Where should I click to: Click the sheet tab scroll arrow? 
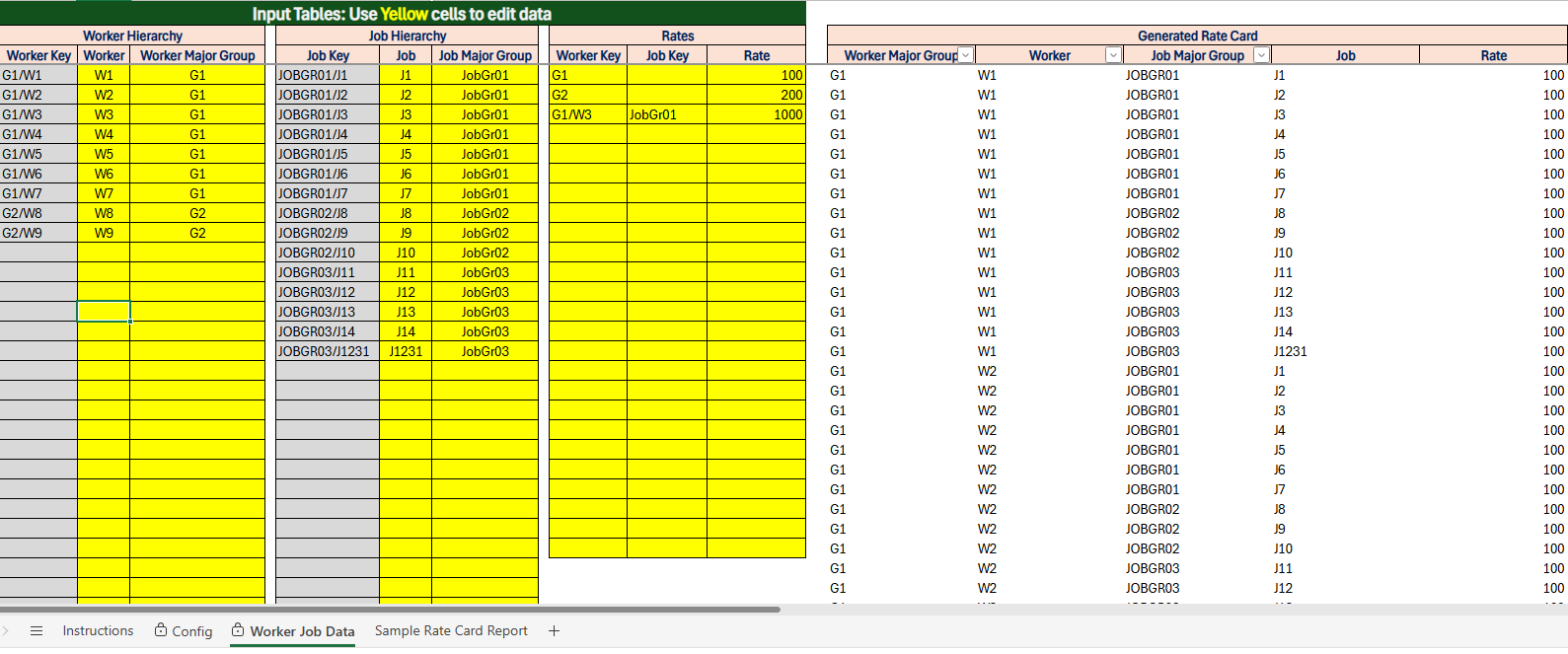(x=6, y=631)
